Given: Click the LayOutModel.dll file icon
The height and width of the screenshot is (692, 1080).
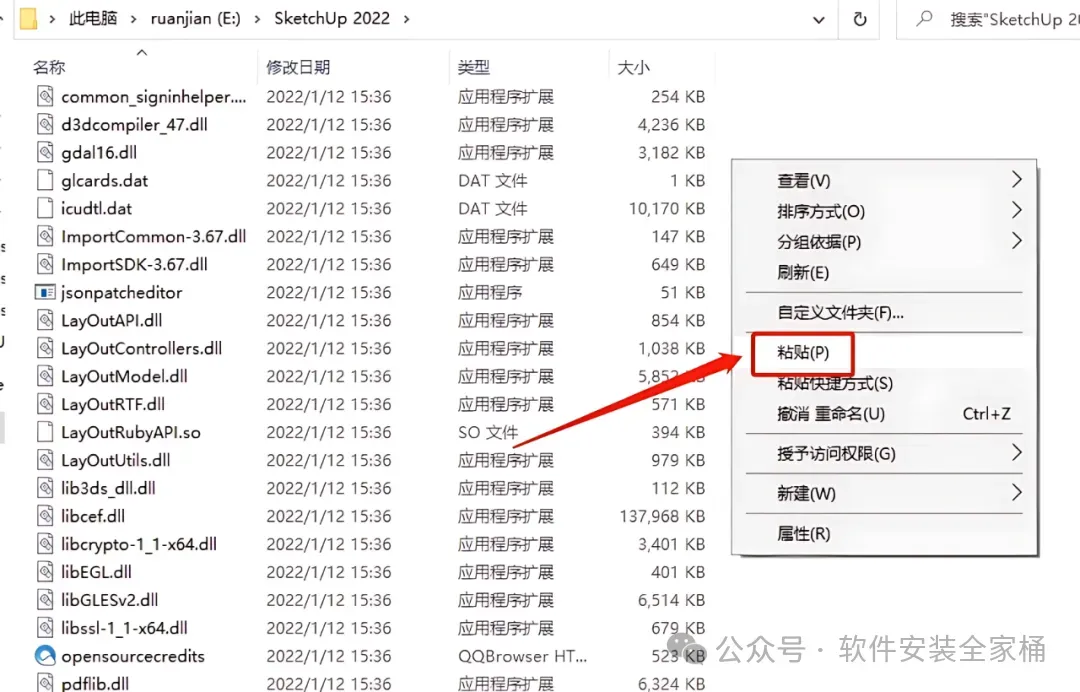Looking at the screenshot, I should point(45,376).
